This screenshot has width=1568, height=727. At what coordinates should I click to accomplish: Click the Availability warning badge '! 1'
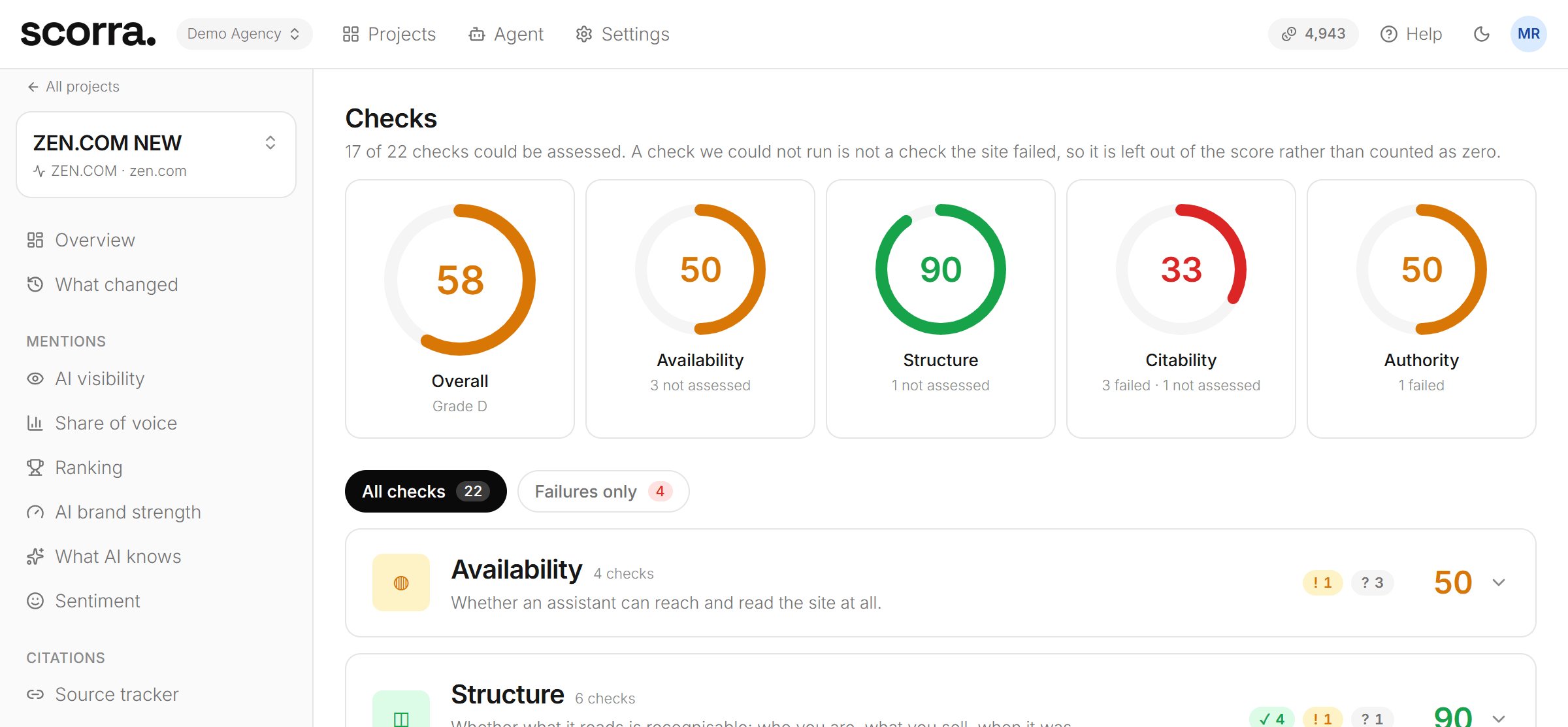coord(1322,583)
